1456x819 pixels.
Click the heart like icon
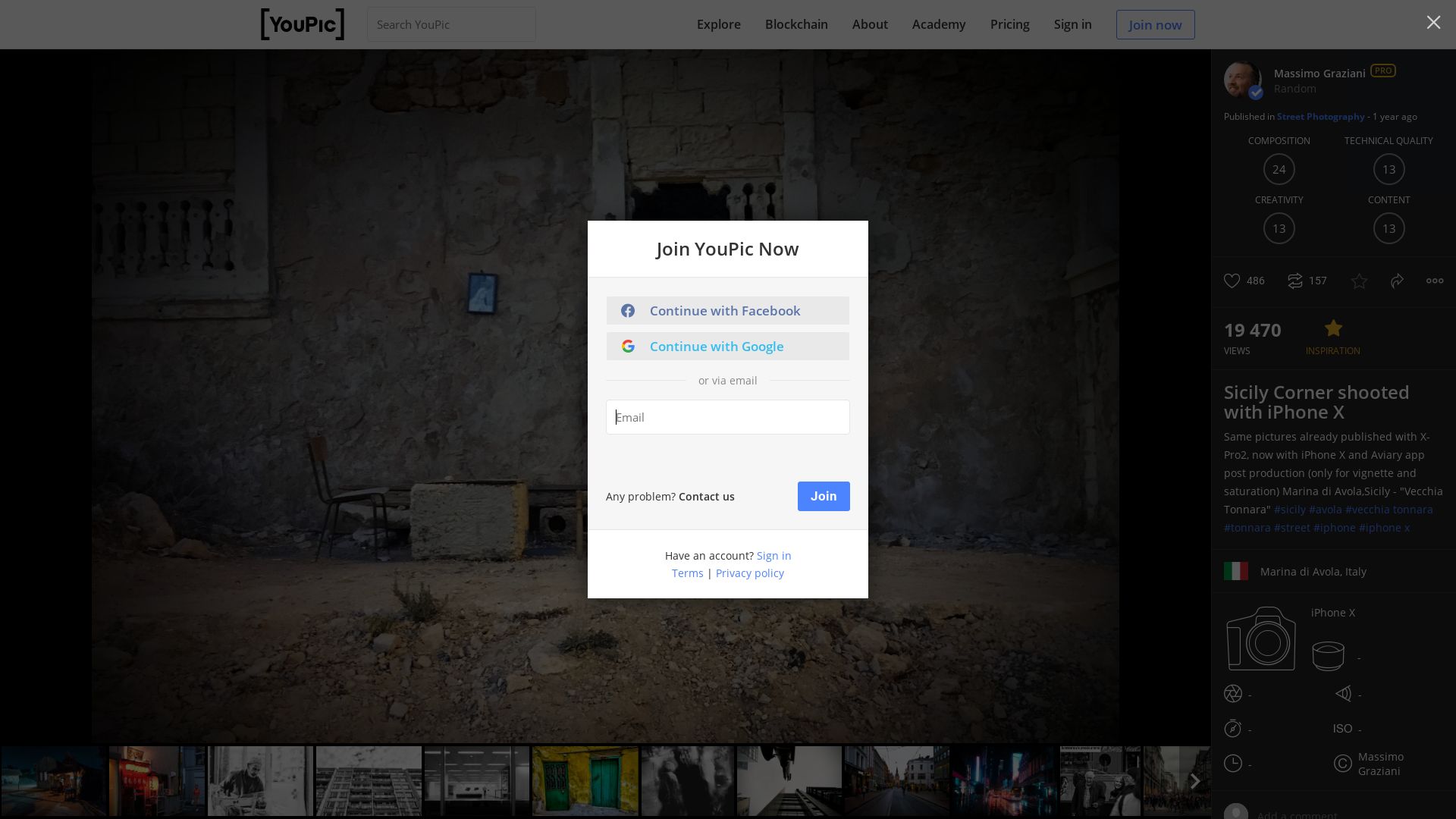pos(1232,281)
